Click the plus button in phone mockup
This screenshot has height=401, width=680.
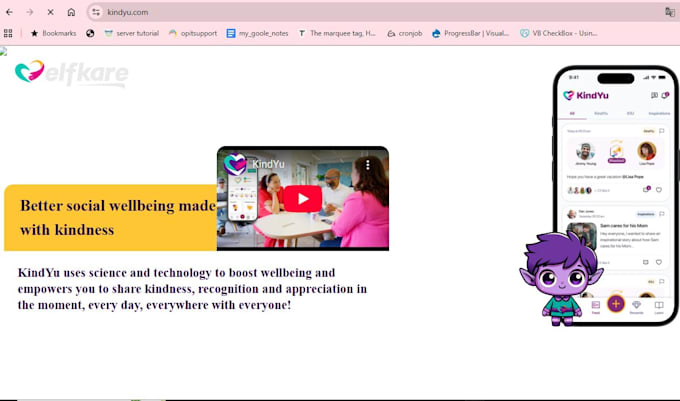coord(615,303)
